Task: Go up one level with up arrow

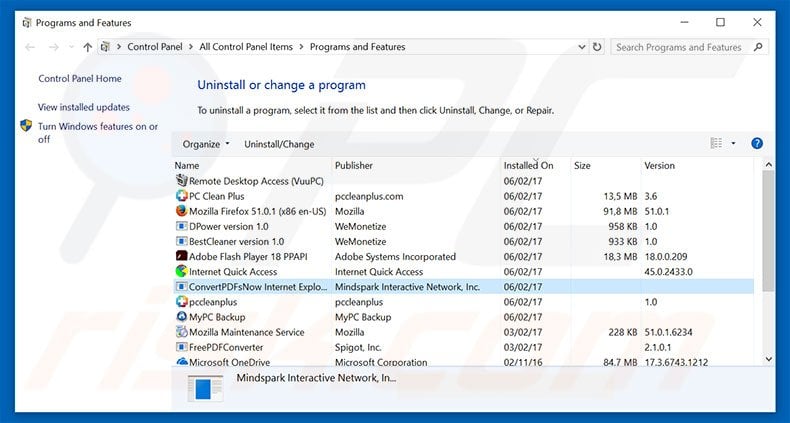Action: pos(88,47)
